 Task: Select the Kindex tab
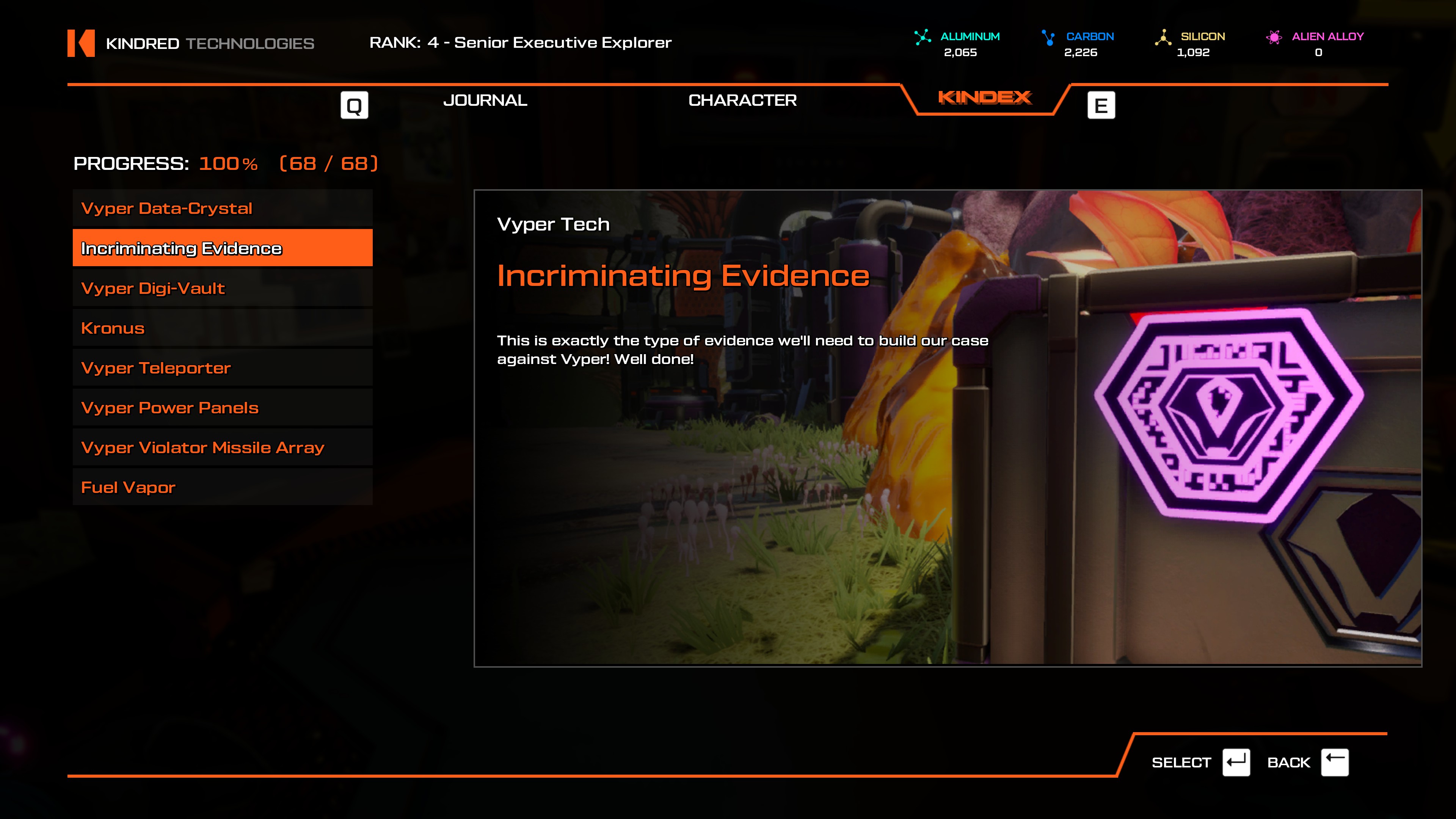pyautogui.click(x=985, y=98)
